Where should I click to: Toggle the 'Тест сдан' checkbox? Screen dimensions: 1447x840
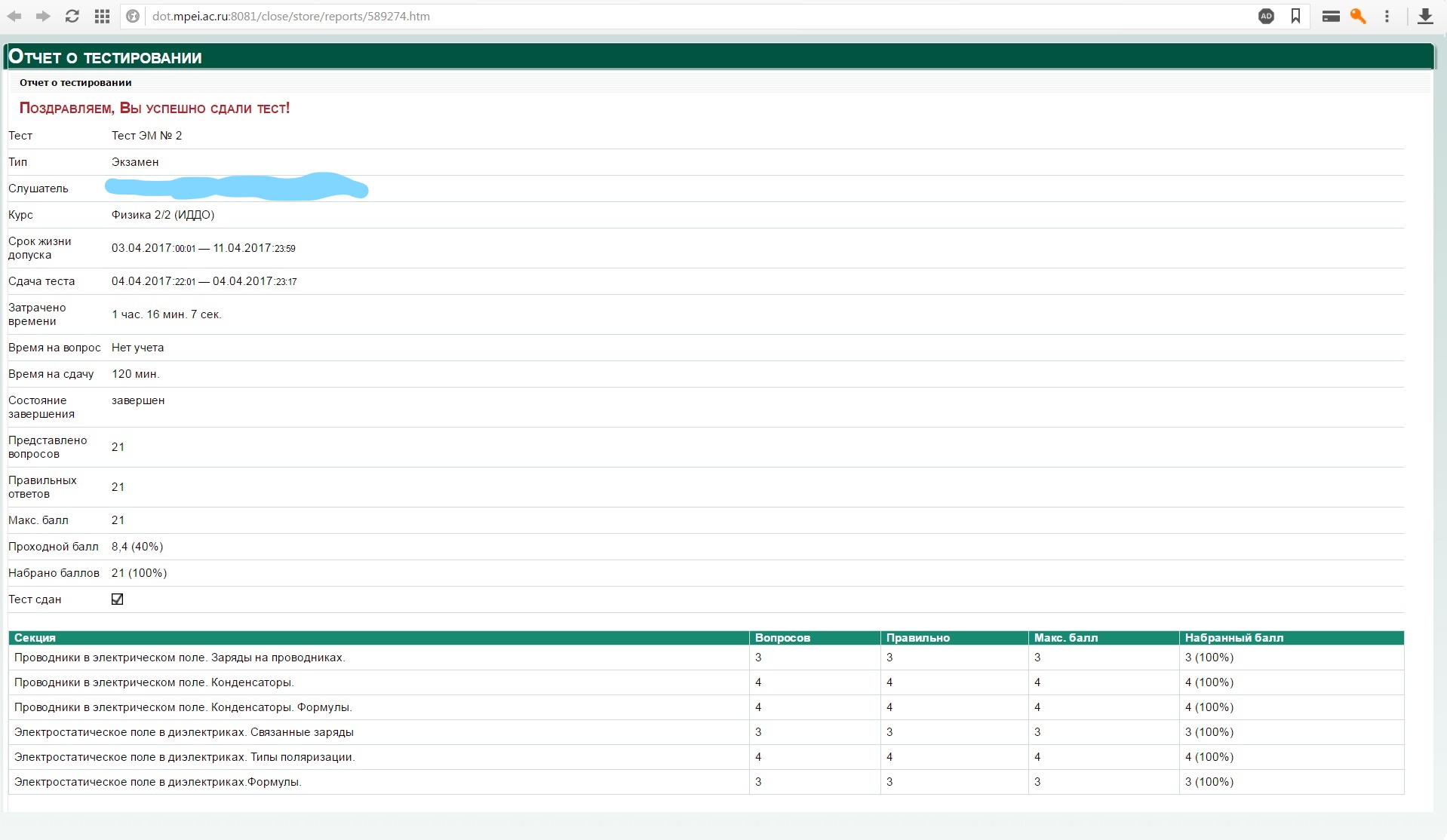pyautogui.click(x=118, y=599)
